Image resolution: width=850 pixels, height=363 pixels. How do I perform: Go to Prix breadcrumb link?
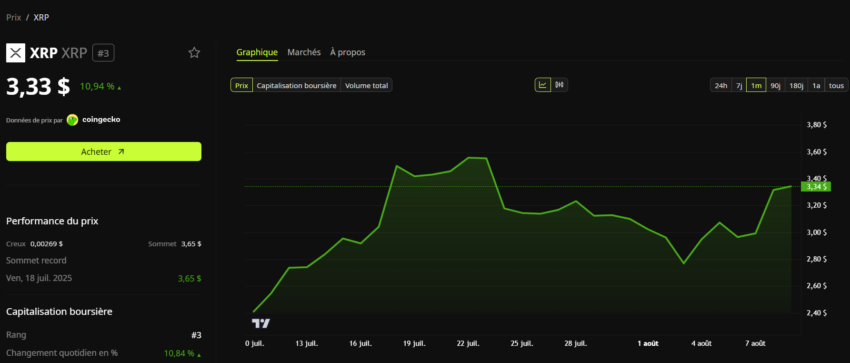click(14, 17)
